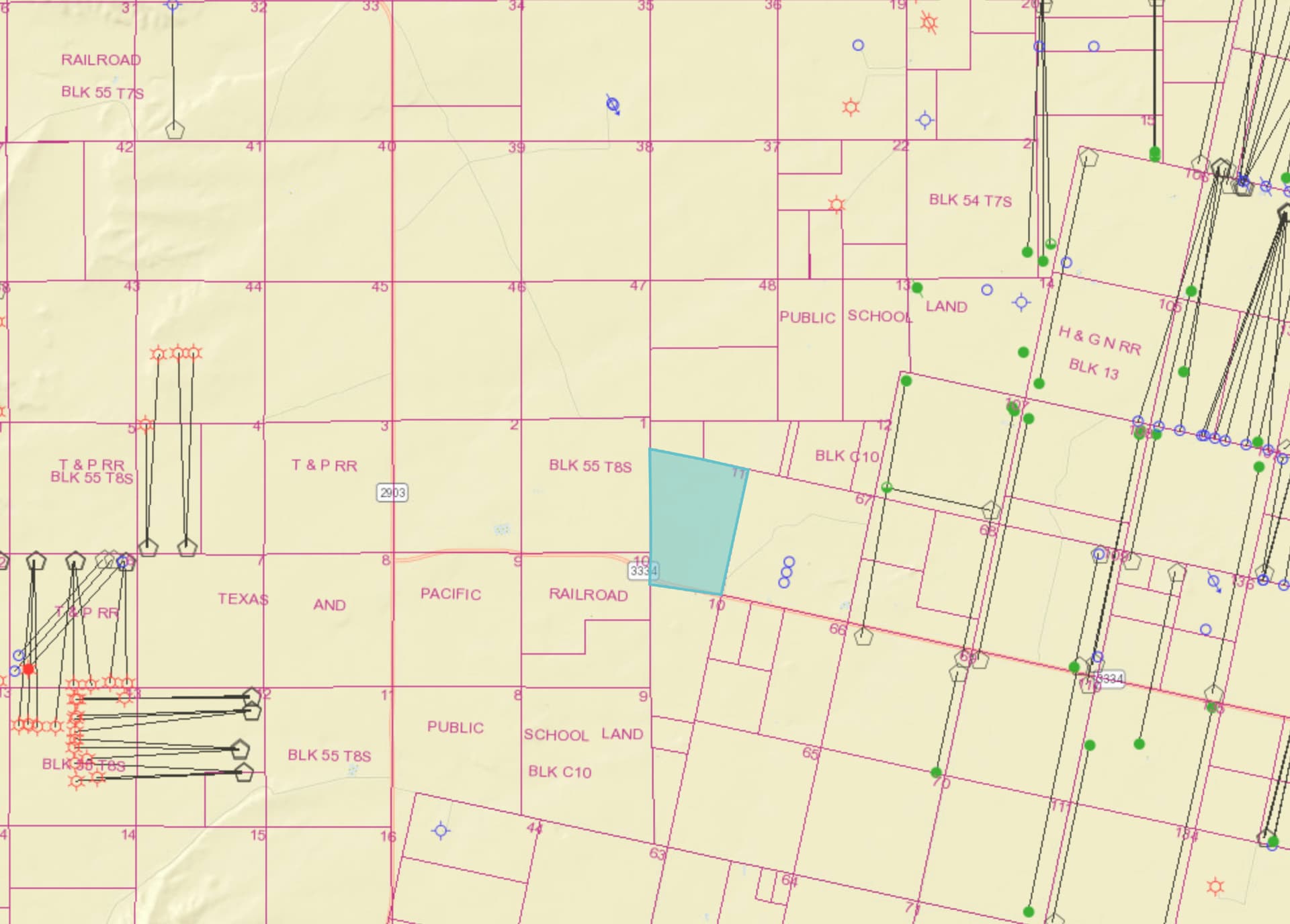Click orange well symbol beside section 5 label

[x=145, y=425]
